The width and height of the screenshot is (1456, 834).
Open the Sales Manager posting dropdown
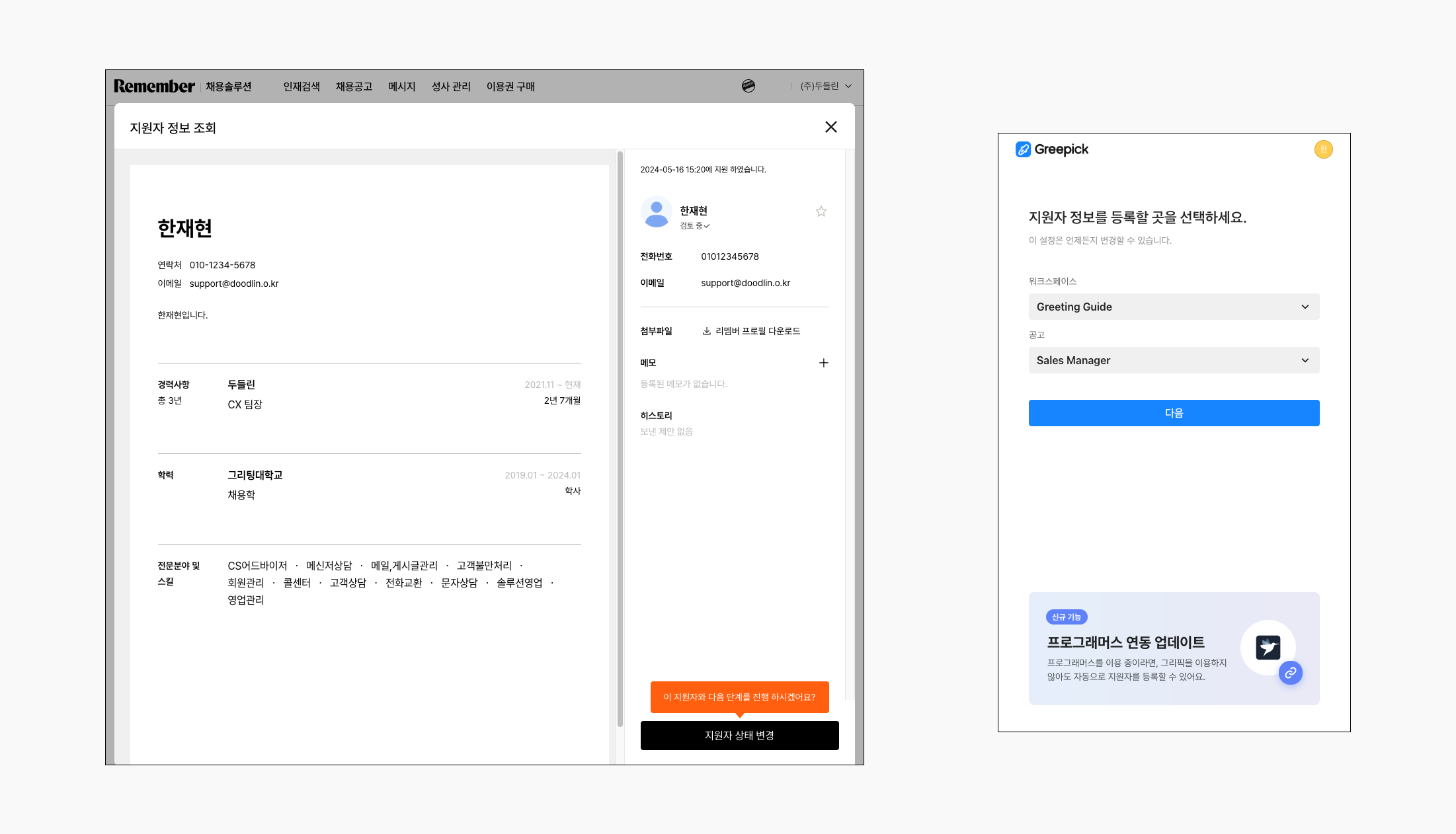(x=1174, y=360)
